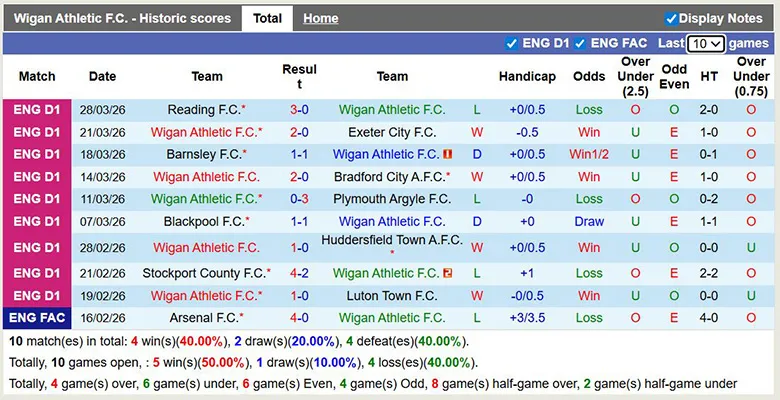Image resolution: width=780 pixels, height=400 pixels.
Task: Click the 4-0 score of the Arsenal match
Action: [299, 318]
